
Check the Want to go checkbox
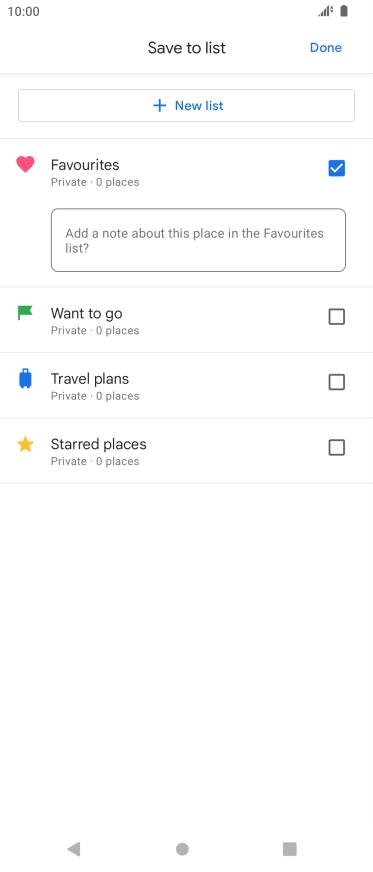click(337, 316)
